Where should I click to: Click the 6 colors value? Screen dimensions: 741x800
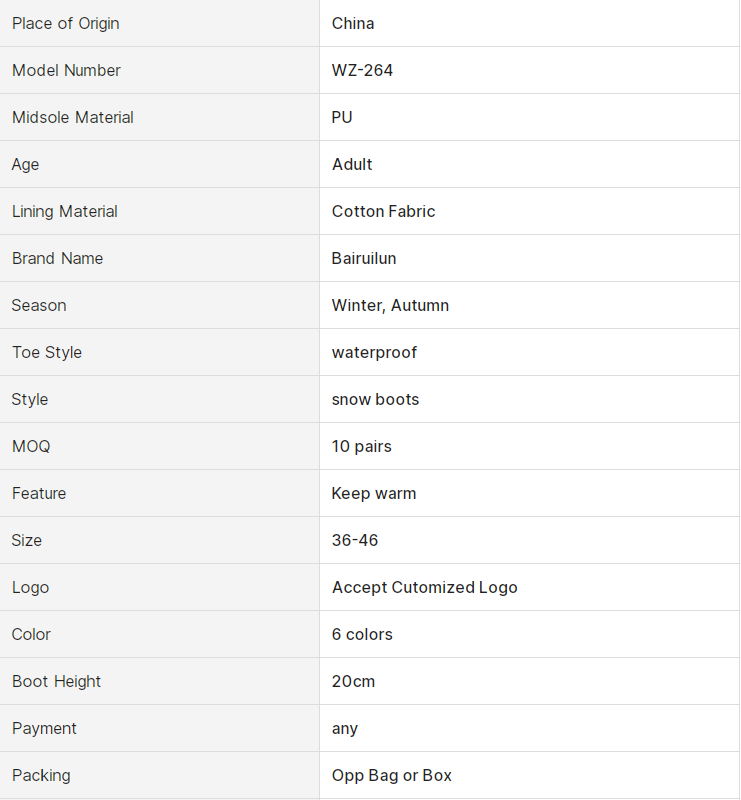362,634
